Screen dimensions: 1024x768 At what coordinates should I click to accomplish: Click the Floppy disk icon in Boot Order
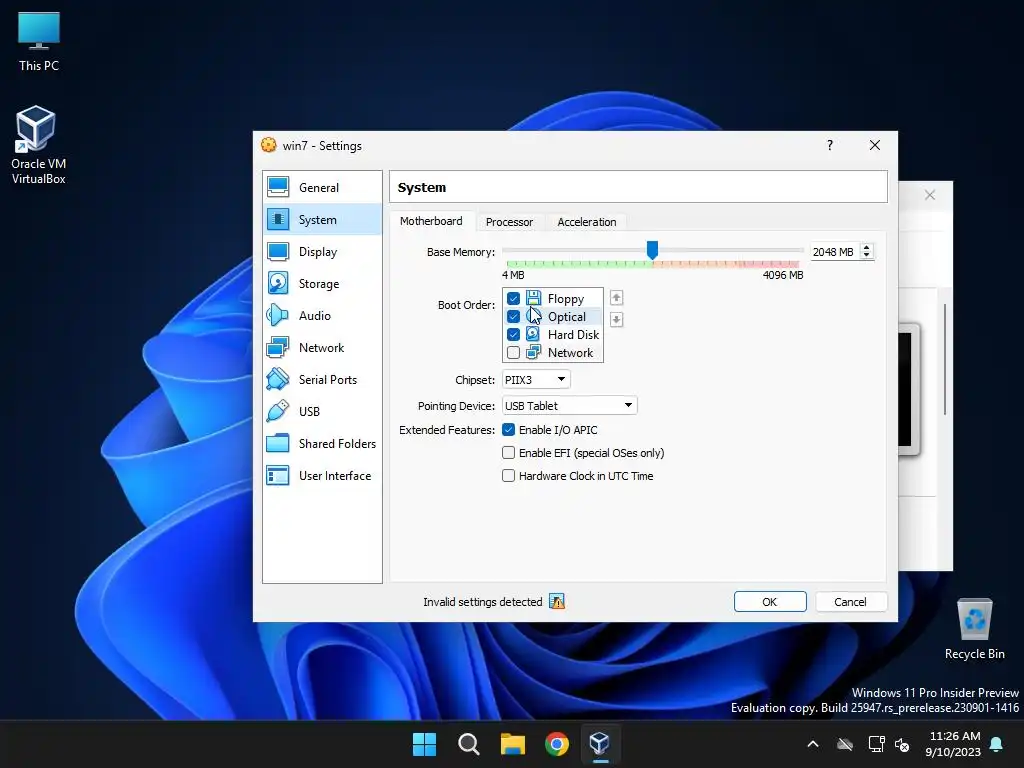click(x=533, y=298)
